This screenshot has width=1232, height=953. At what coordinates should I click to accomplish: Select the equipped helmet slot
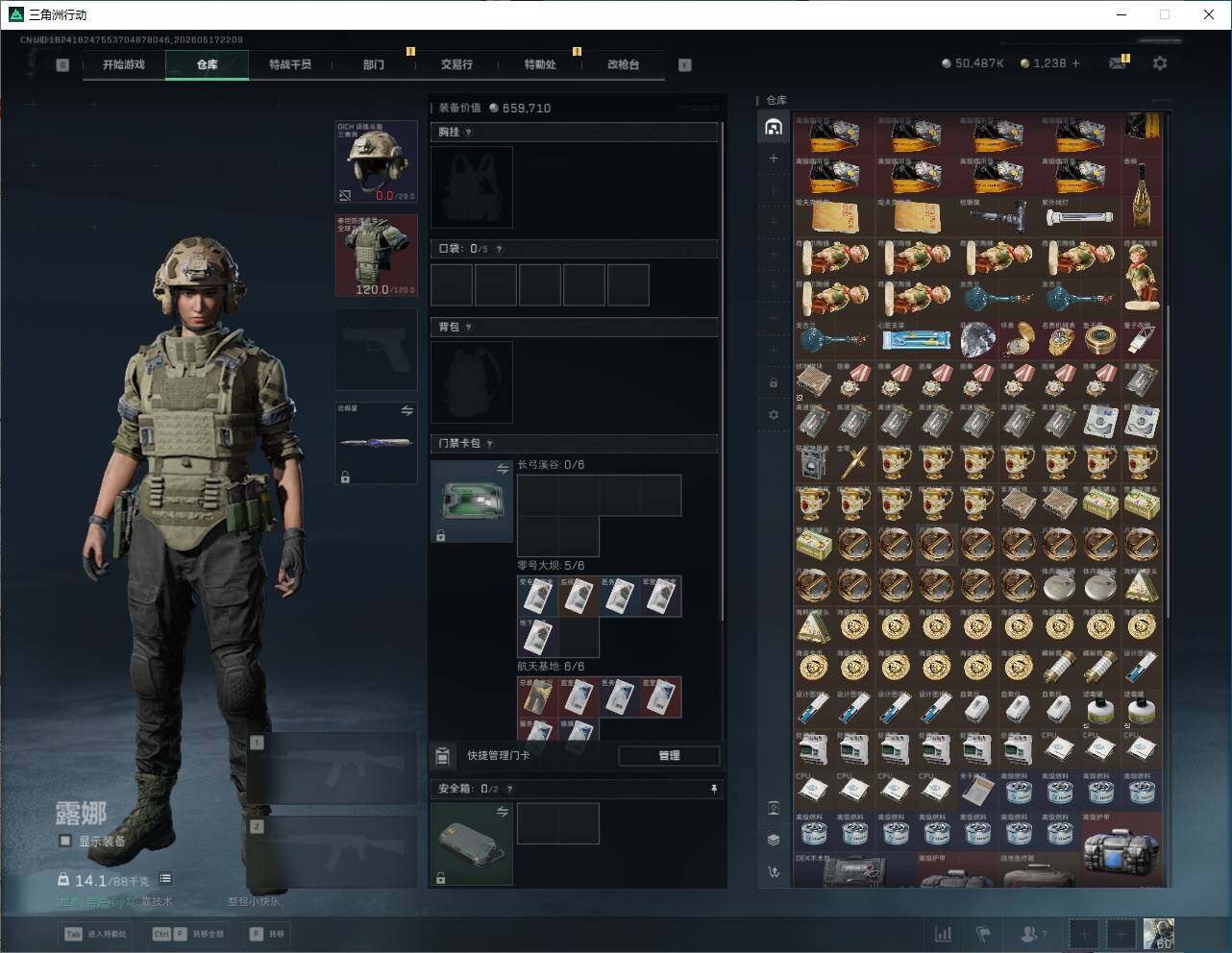[376, 161]
